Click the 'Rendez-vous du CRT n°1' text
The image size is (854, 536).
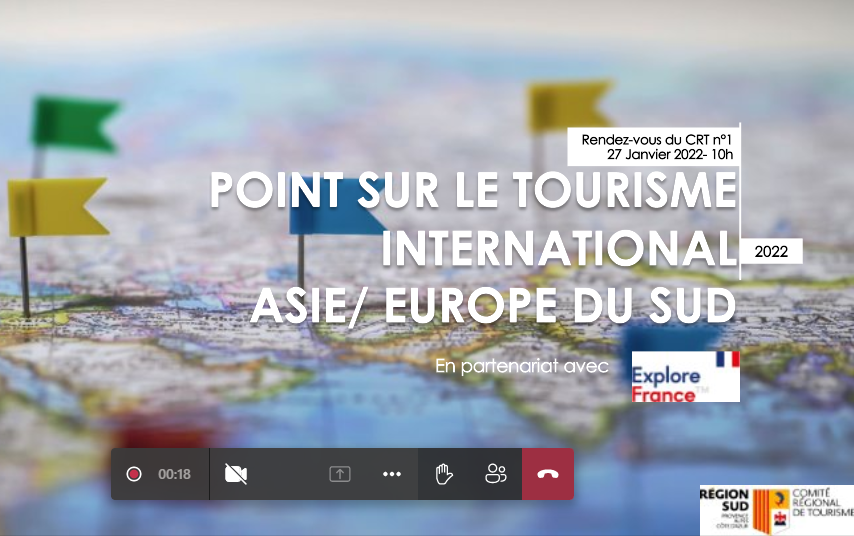pyautogui.click(x=657, y=140)
